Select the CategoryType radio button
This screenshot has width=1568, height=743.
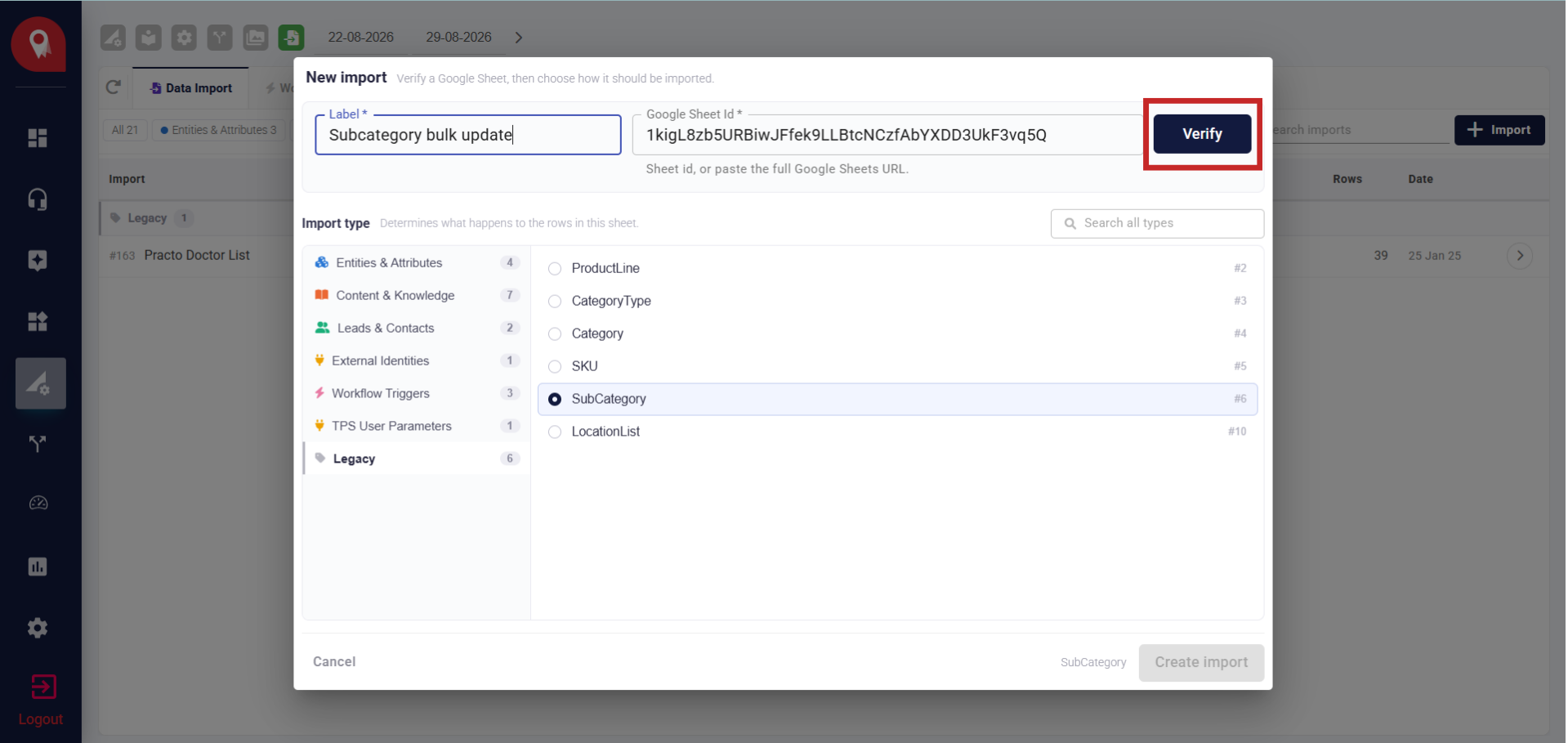pos(555,302)
